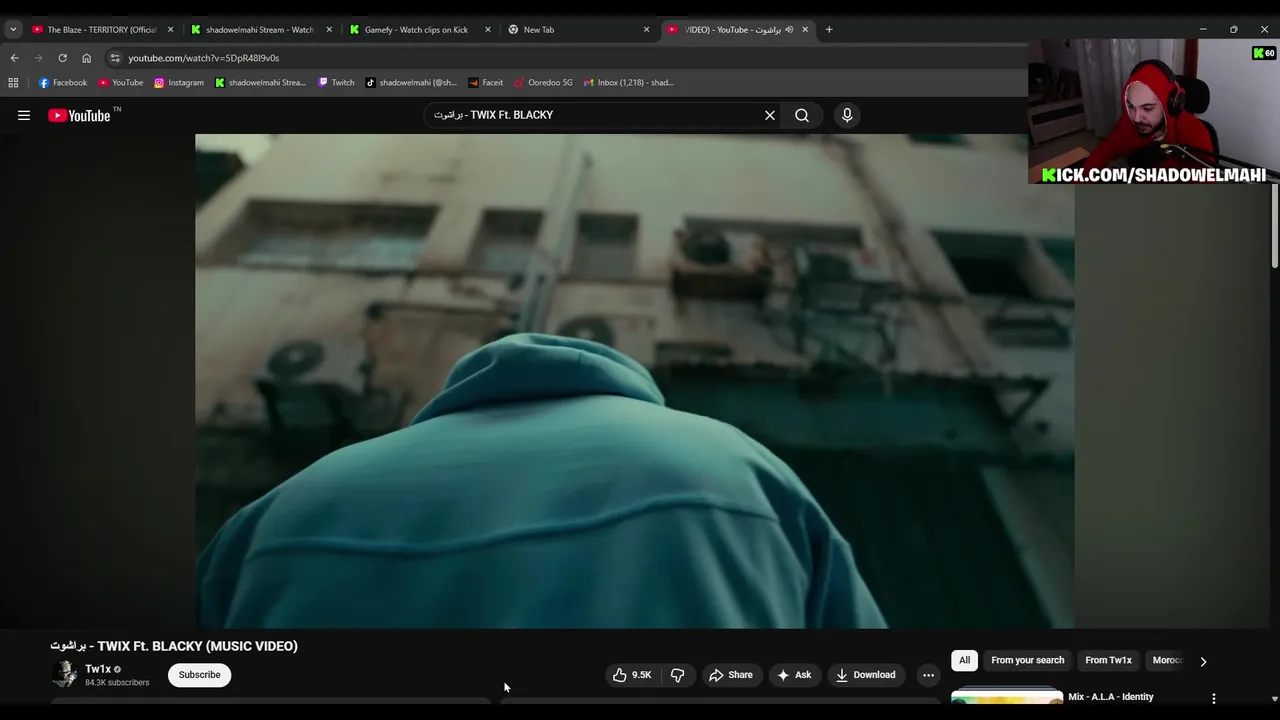
Task: Open Mix - A.L.A - Identity thumbnail
Action: pos(1007,696)
